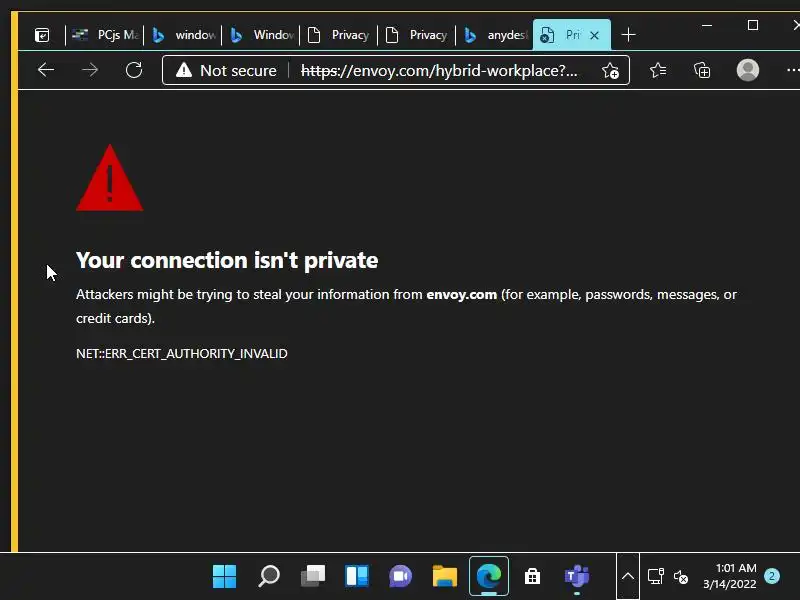This screenshot has width=800, height=600.
Task: Click Microsoft Edge taskbar icon
Action: [489, 577]
